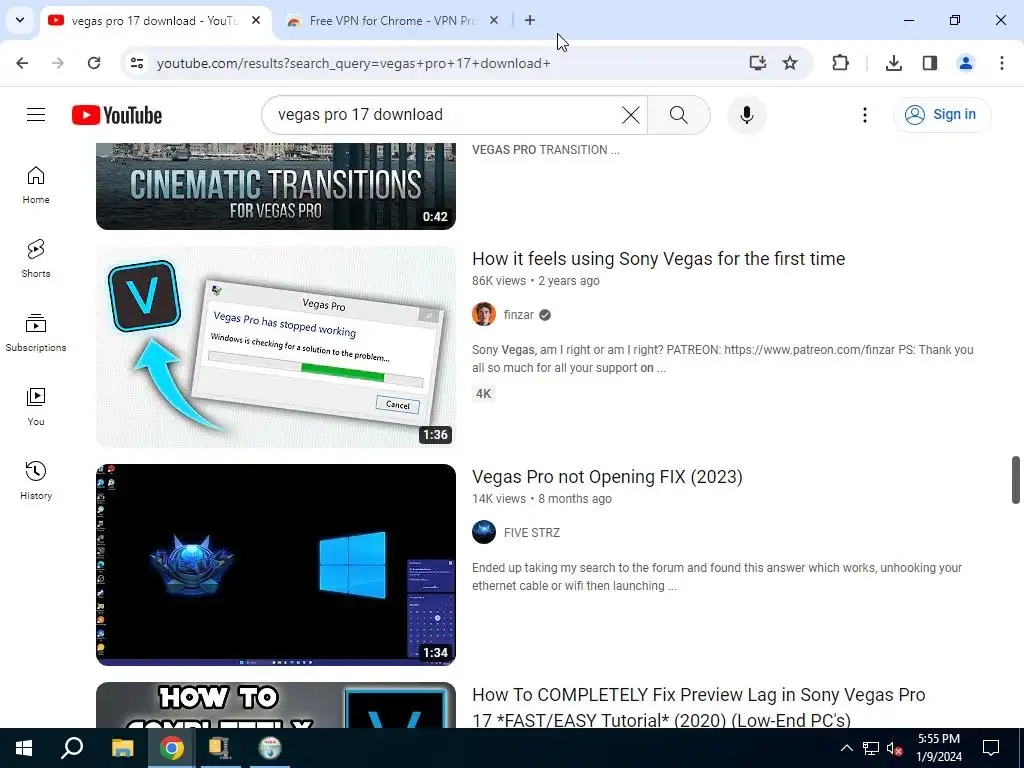
Task: Show hidden system tray icons
Action: (846, 748)
